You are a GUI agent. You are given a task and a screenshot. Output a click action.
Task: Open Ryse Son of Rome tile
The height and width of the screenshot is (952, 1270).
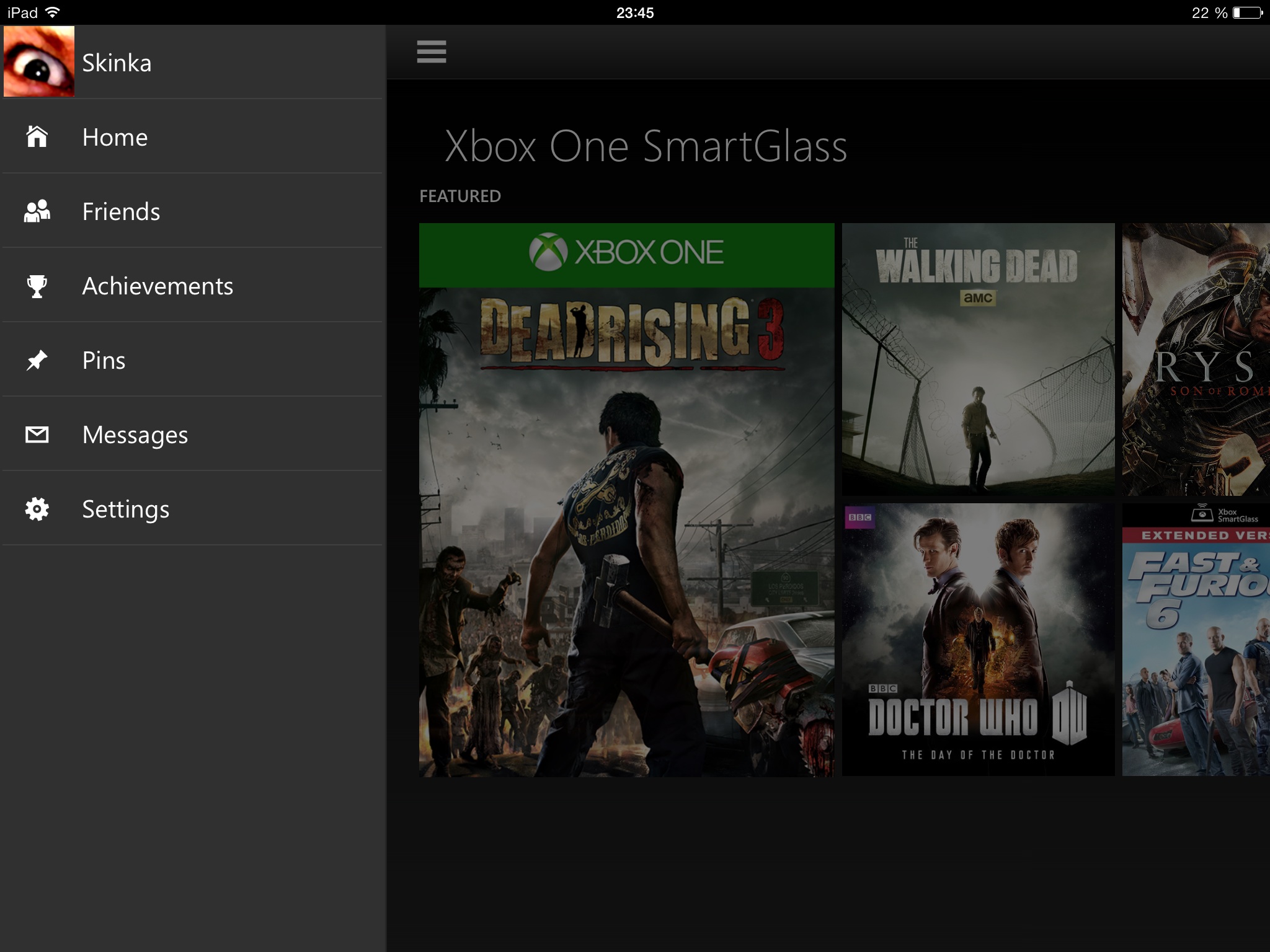click(x=1196, y=359)
